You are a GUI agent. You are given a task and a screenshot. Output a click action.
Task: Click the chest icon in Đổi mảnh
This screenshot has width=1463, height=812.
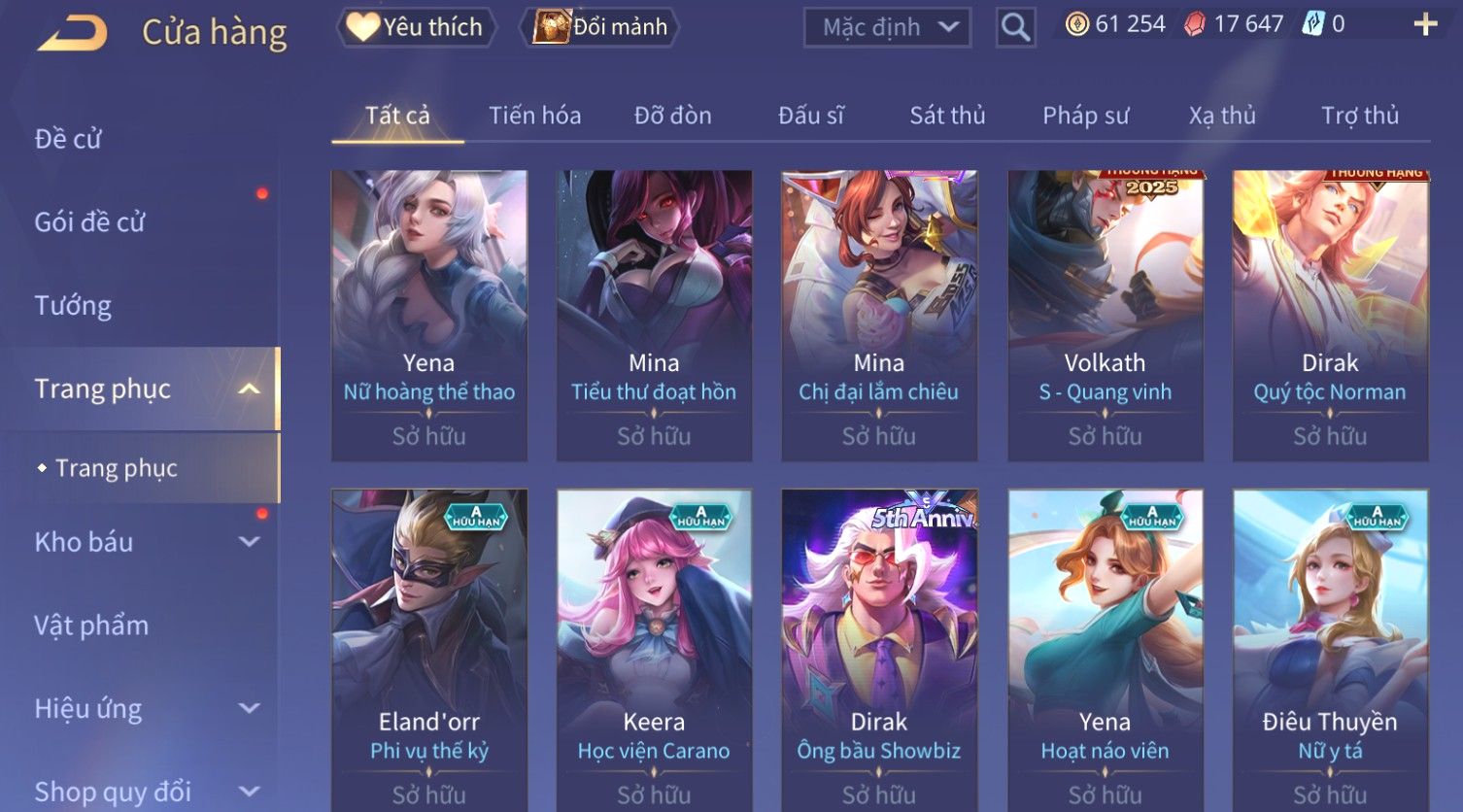pyautogui.click(x=551, y=26)
